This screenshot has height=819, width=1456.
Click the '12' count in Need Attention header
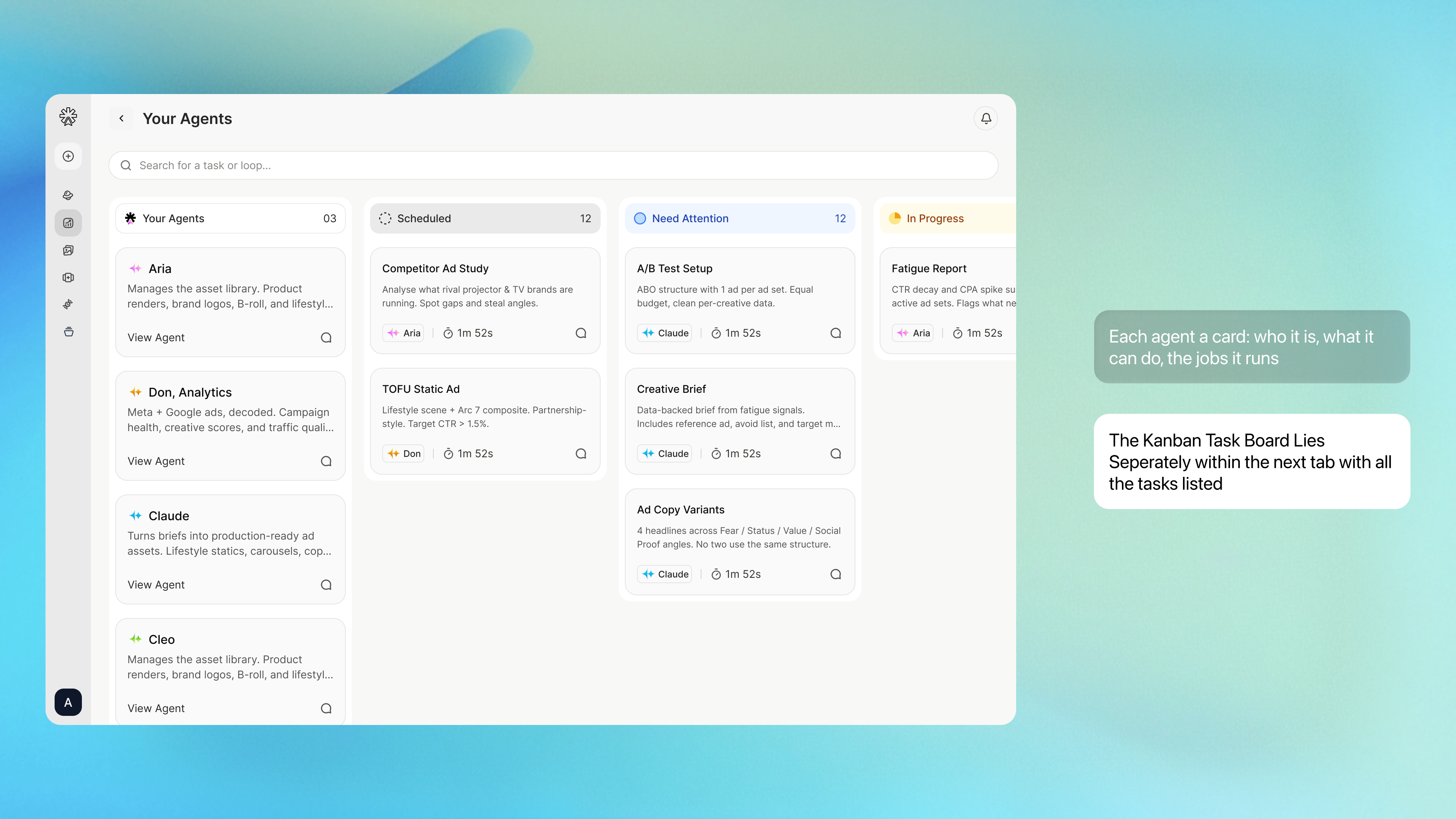click(840, 218)
